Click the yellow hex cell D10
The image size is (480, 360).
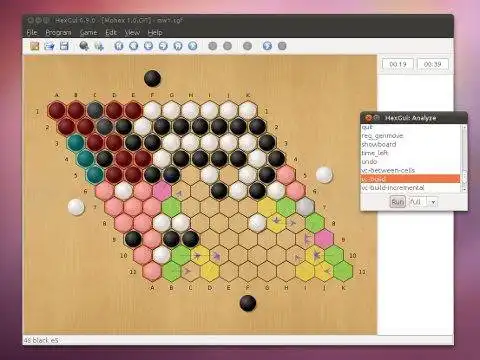200,255
